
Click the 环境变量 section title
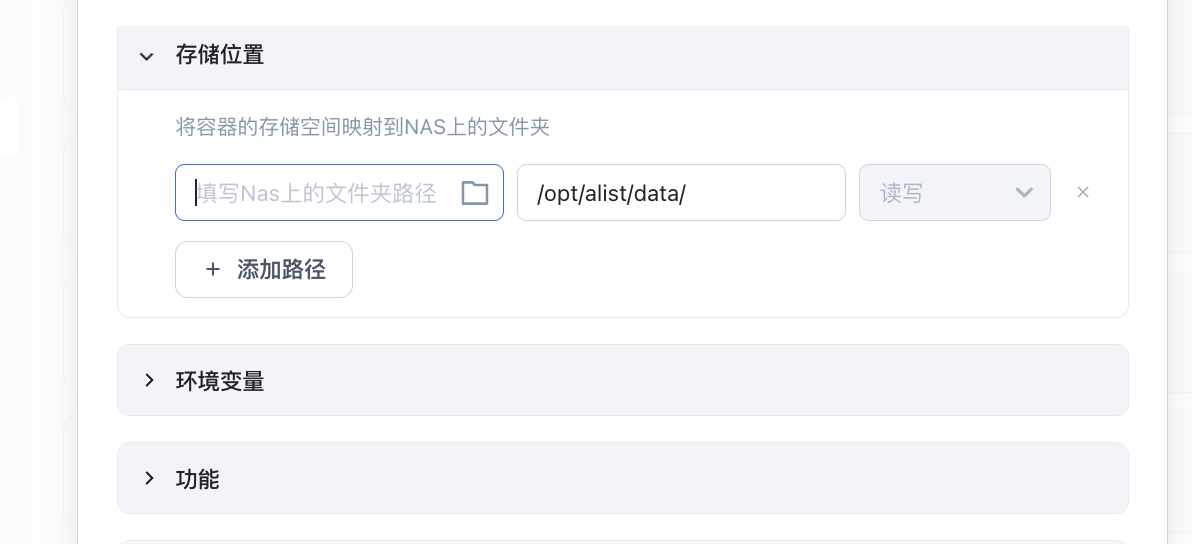(x=220, y=381)
